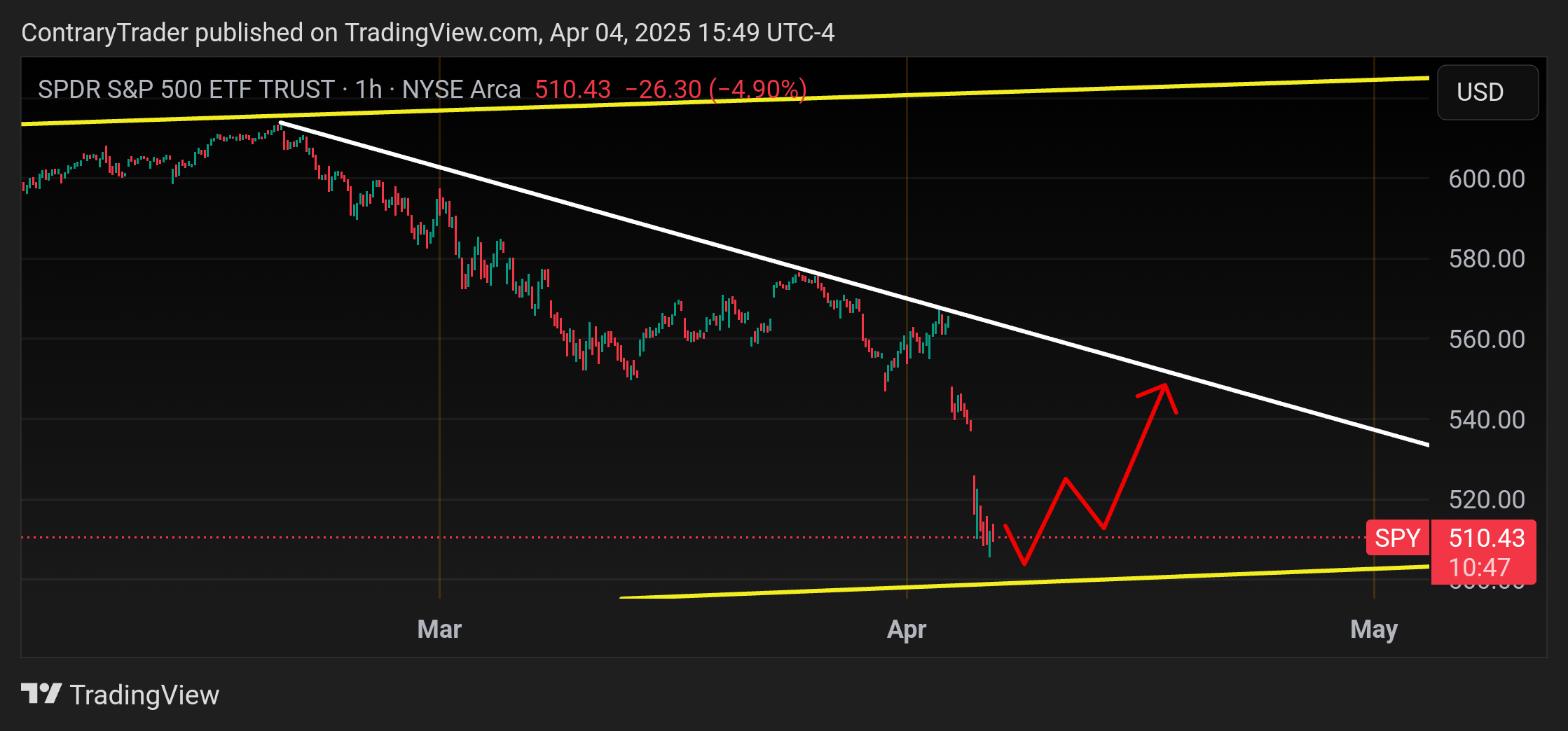
Task: Click the USD currency button
Action: click(1487, 92)
